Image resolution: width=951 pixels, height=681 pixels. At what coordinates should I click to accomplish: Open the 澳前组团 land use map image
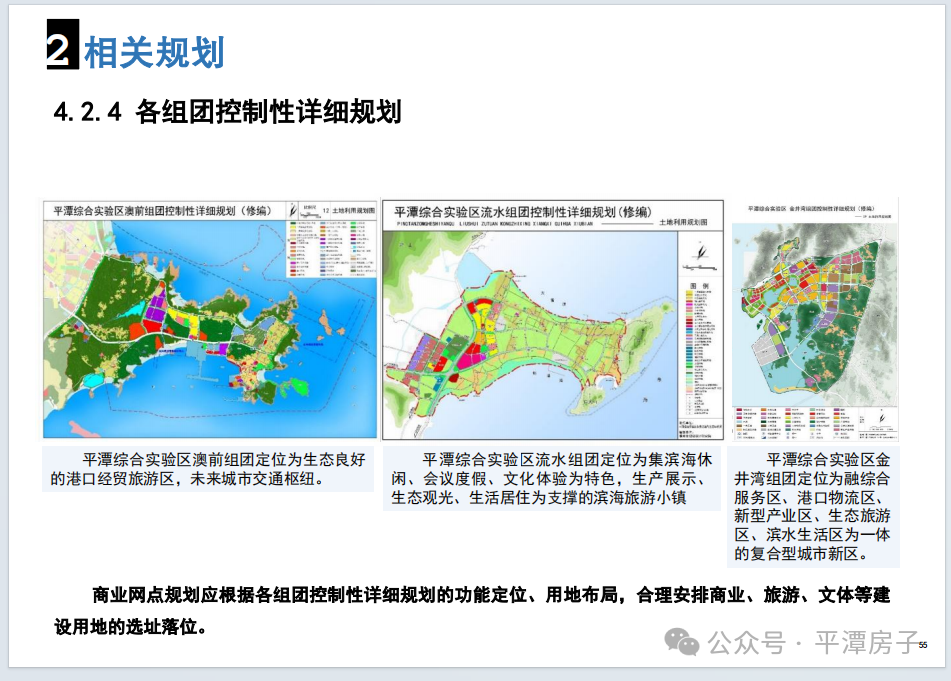pyautogui.click(x=210, y=319)
